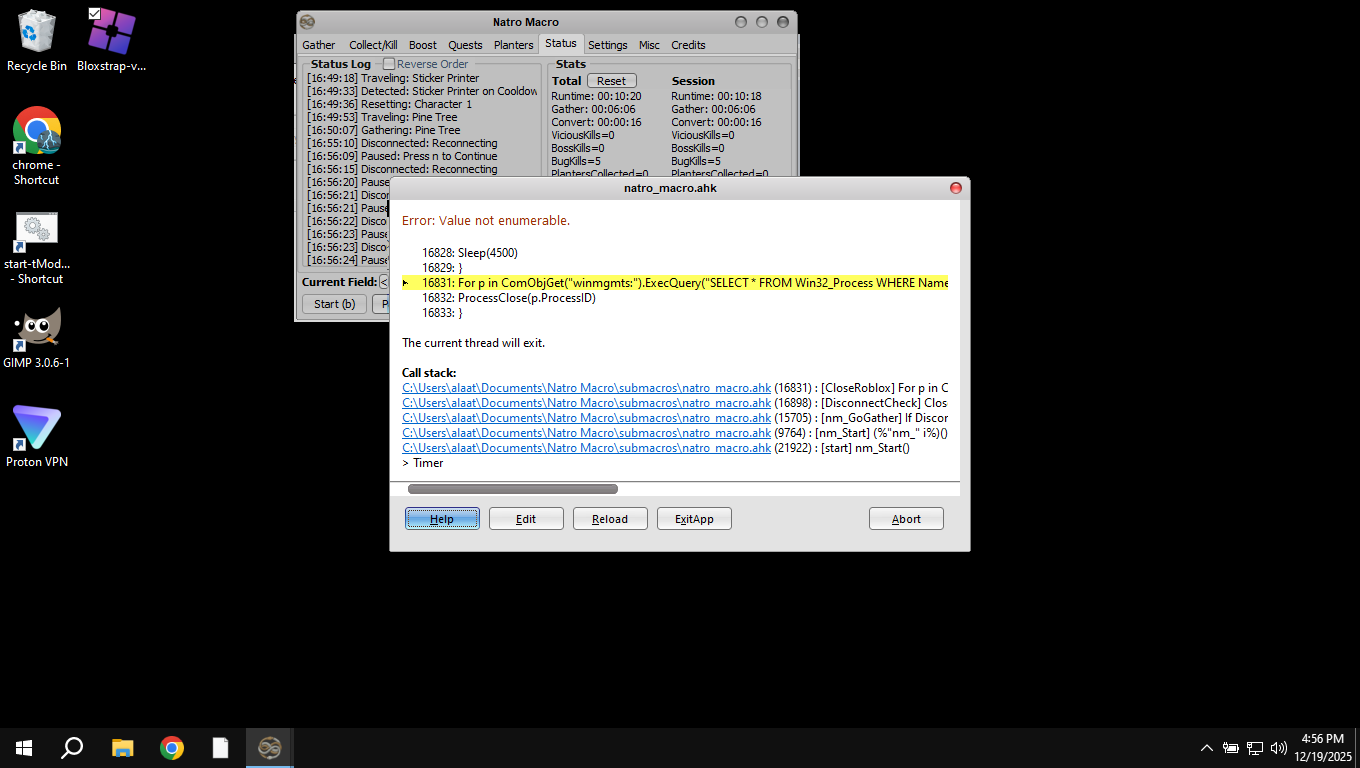Select the Proton VPN desktop icon
The width and height of the screenshot is (1360, 768).
tap(37, 436)
